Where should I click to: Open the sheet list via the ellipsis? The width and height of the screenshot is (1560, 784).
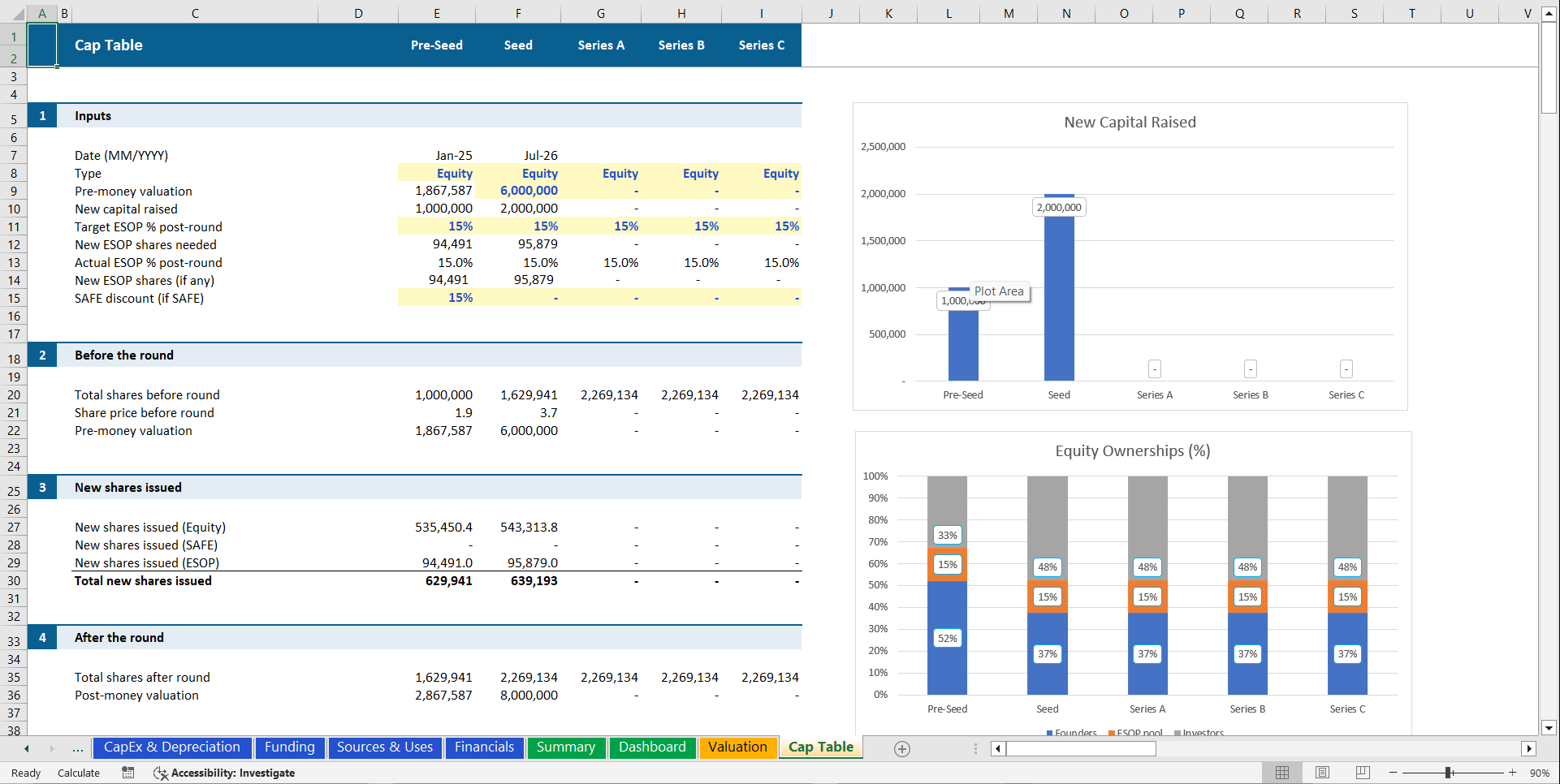(79, 748)
